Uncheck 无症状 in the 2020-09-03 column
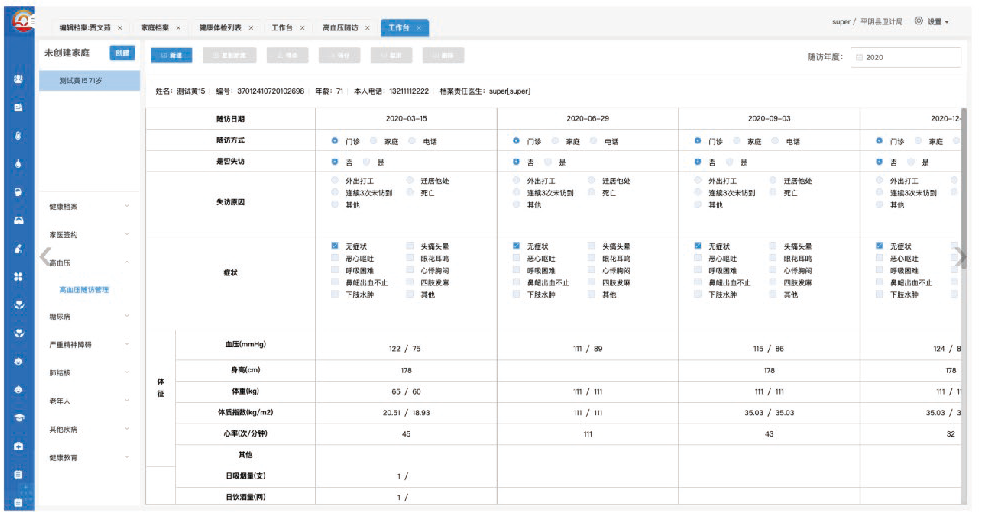This screenshot has height=519, width=985. tap(698, 246)
